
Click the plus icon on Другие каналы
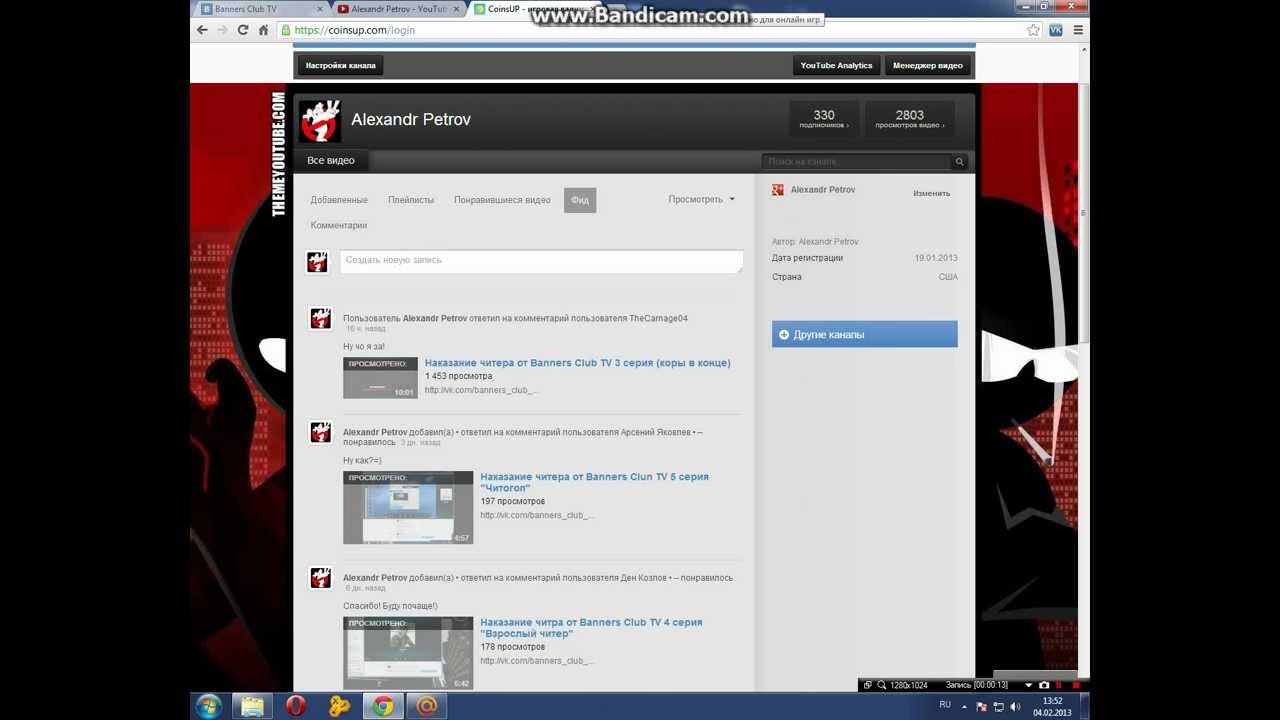(x=784, y=335)
